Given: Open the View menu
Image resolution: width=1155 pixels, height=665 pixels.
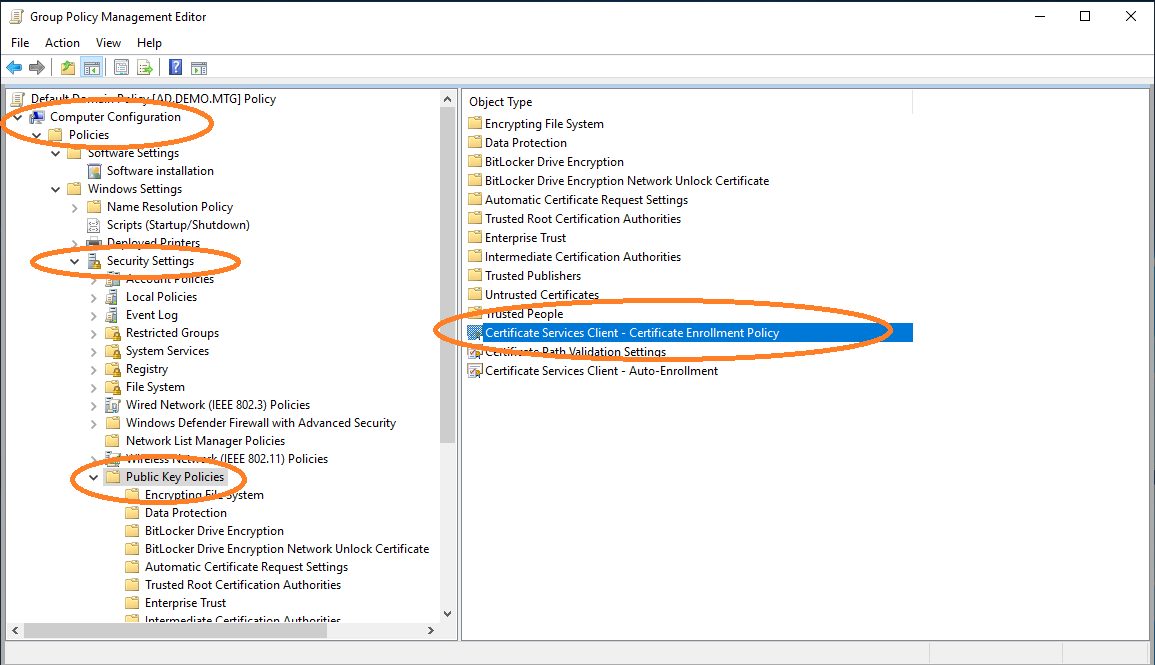Looking at the screenshot, I should 108,42.
